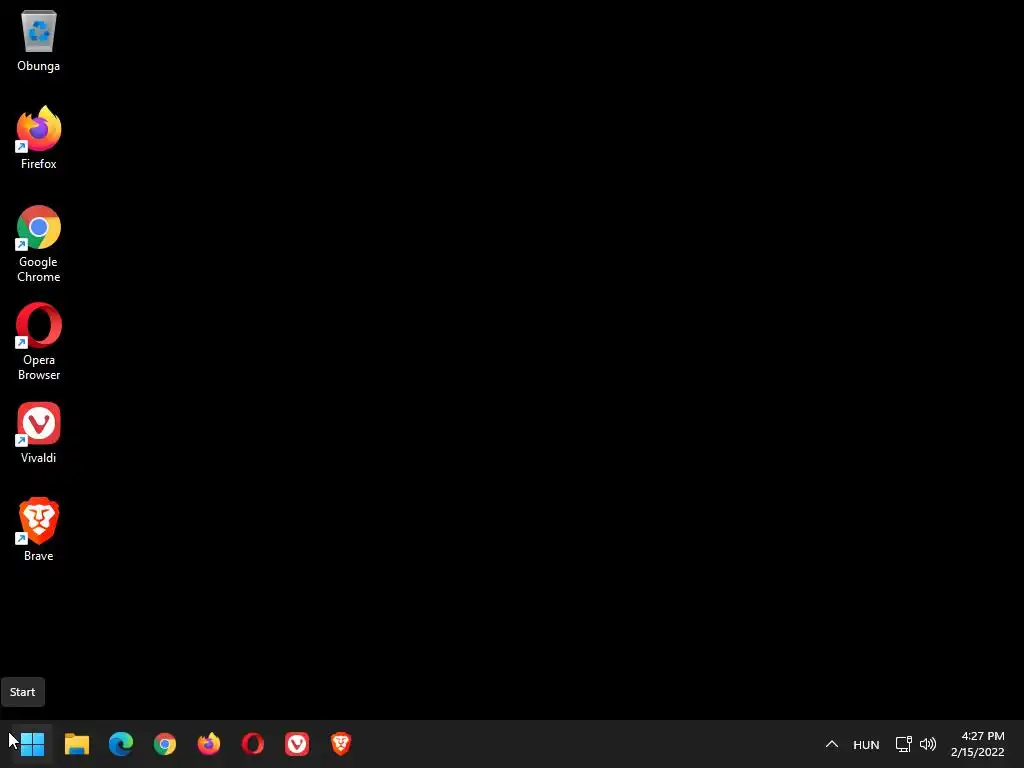1024x768 pixels.
Task: Launch Firefox from the taskbar
Action: [x=209, y=743]
